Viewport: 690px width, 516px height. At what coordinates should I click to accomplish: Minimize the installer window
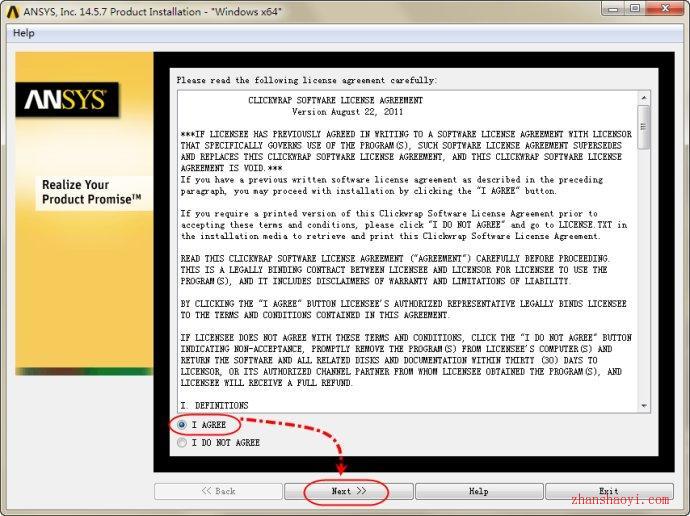click(x=613, y=8)
